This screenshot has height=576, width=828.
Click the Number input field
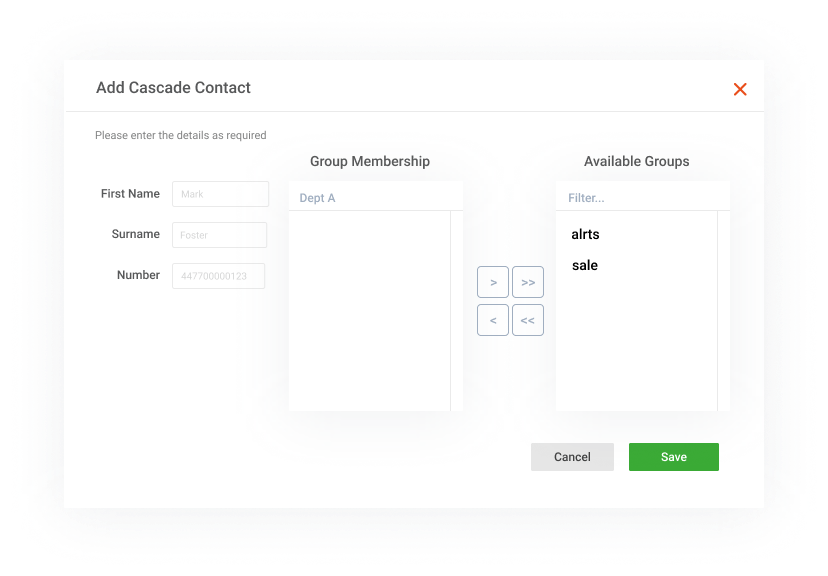(x=218, y=276)
